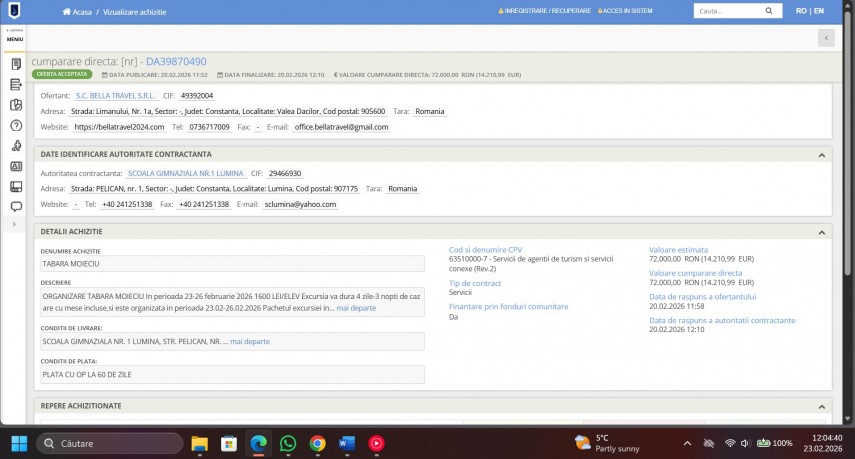Click the document page icon in sidebar
The height and width of the screenshot is (459, 855).
[x=15, y=64]
